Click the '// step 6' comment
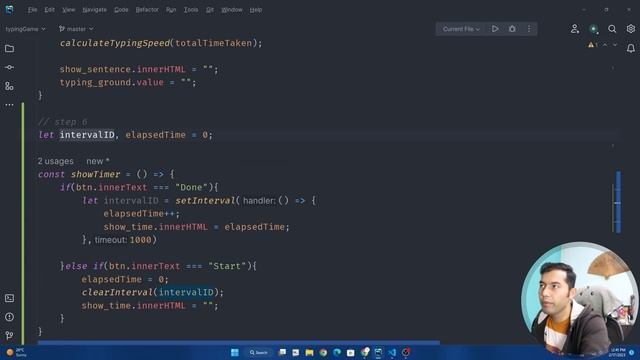640x360 pixels. pyautogui.click(x=62, y=122)
